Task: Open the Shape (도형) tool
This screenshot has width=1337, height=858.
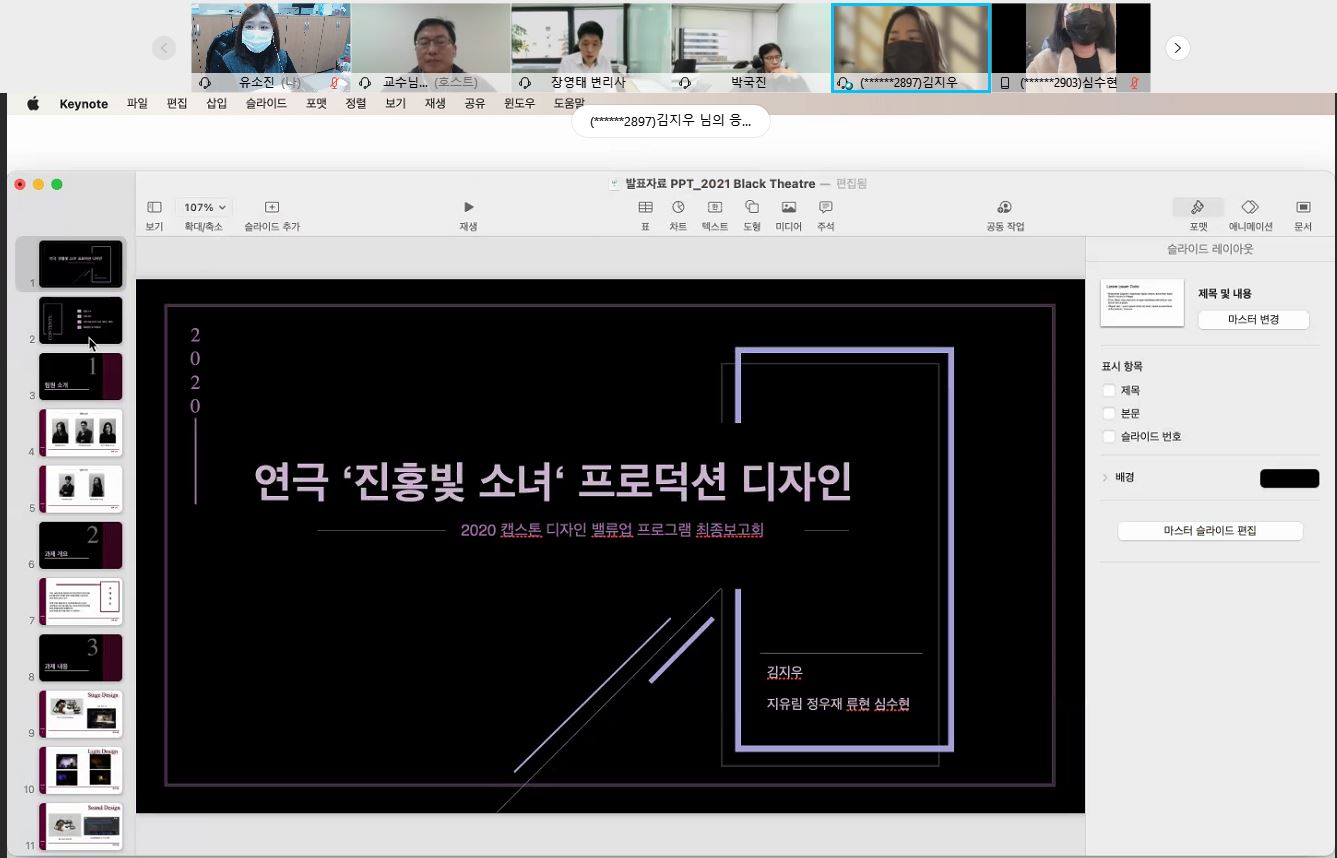Action: 752,208
